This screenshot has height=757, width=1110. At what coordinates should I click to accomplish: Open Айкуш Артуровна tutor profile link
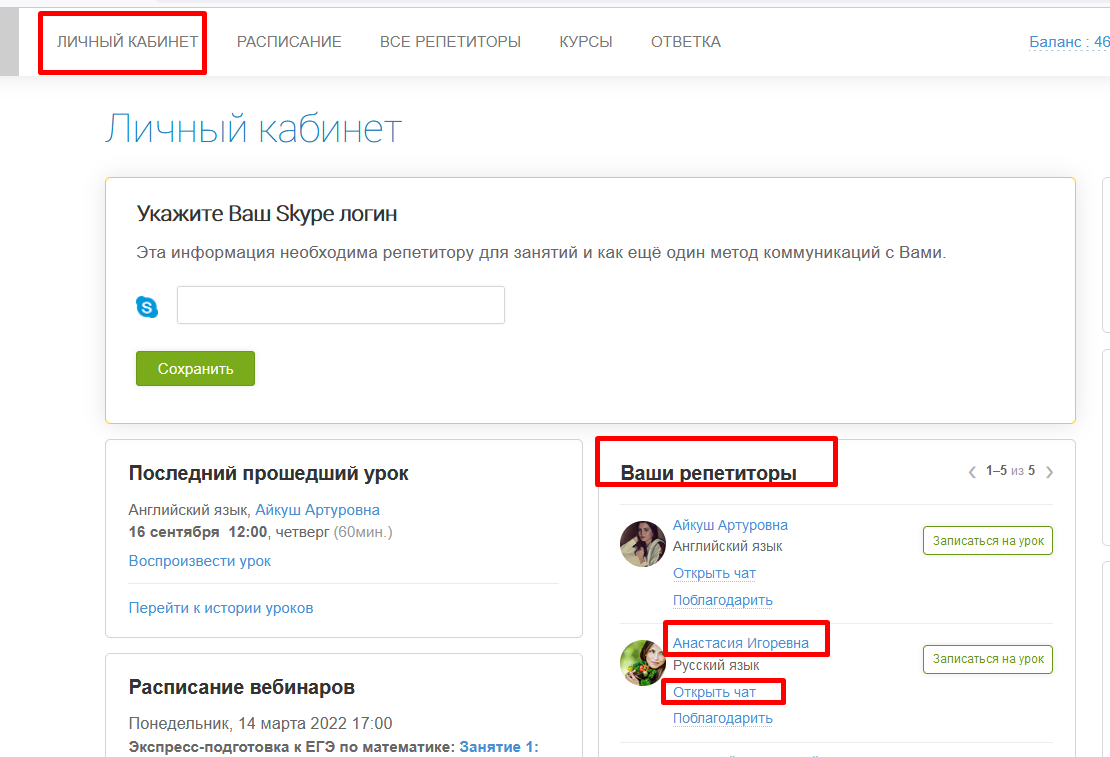tap(730, 525)
